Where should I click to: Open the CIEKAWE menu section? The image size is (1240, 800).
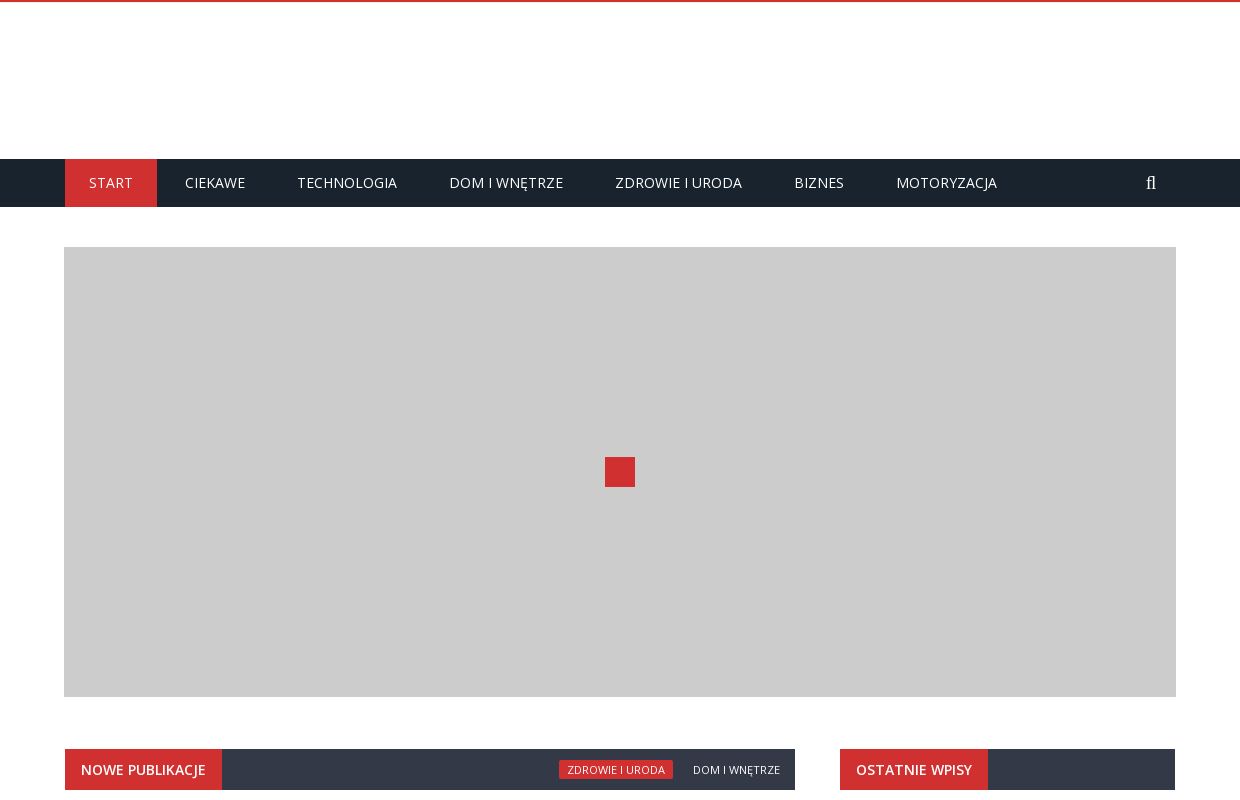coord(215,183)
